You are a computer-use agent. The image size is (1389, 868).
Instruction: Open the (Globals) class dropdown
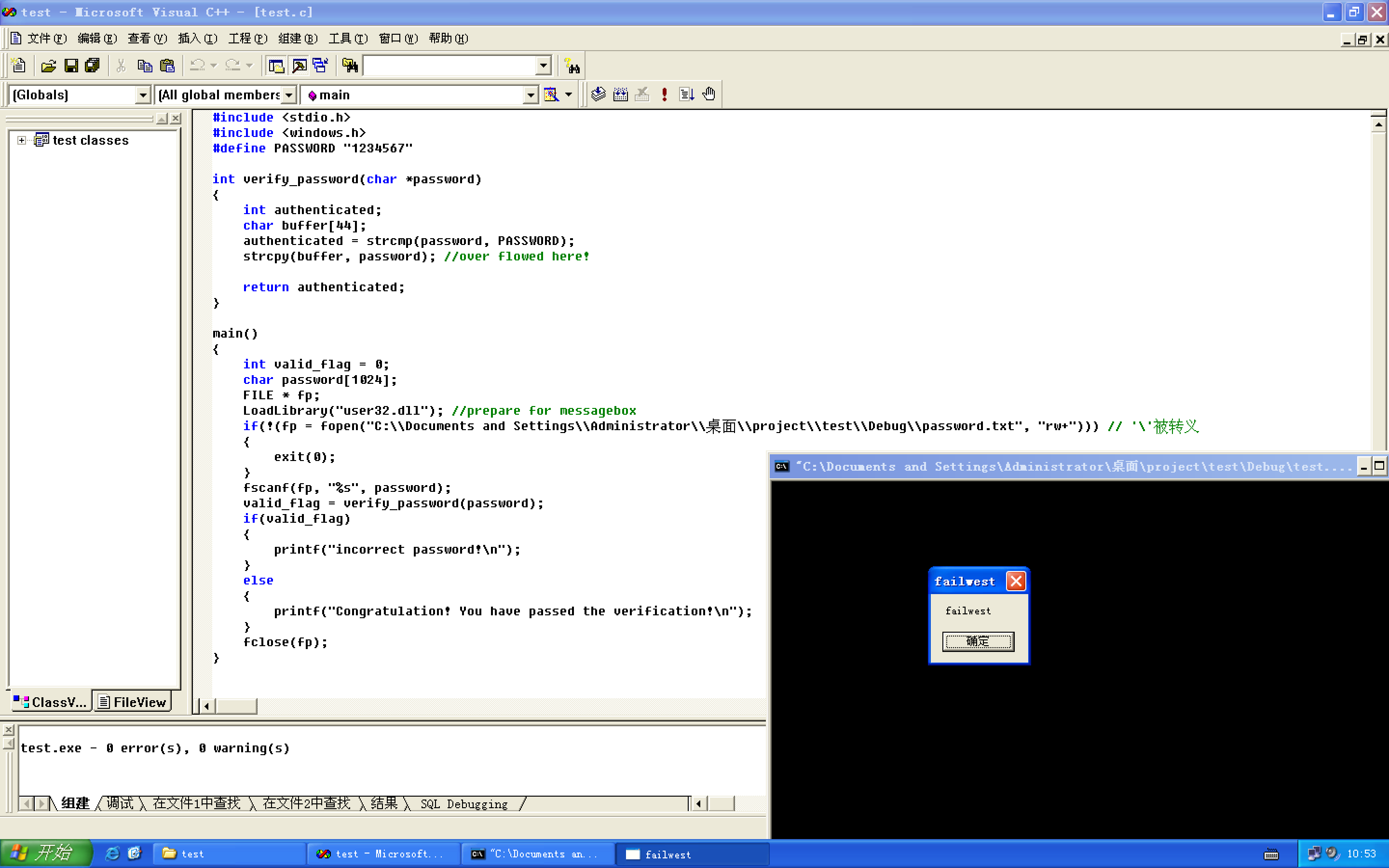(x=142, y=95)
